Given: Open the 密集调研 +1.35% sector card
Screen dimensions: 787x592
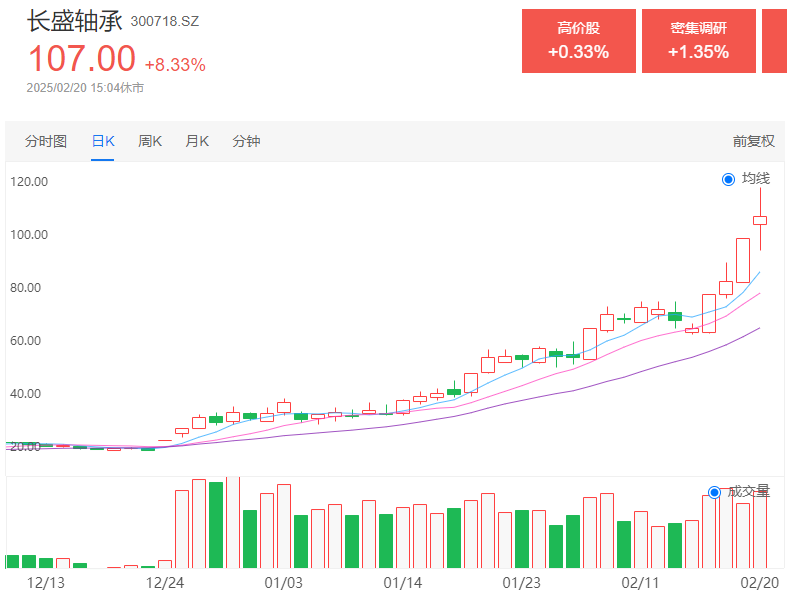Looking at the screenshot, I should coord(699,41).
